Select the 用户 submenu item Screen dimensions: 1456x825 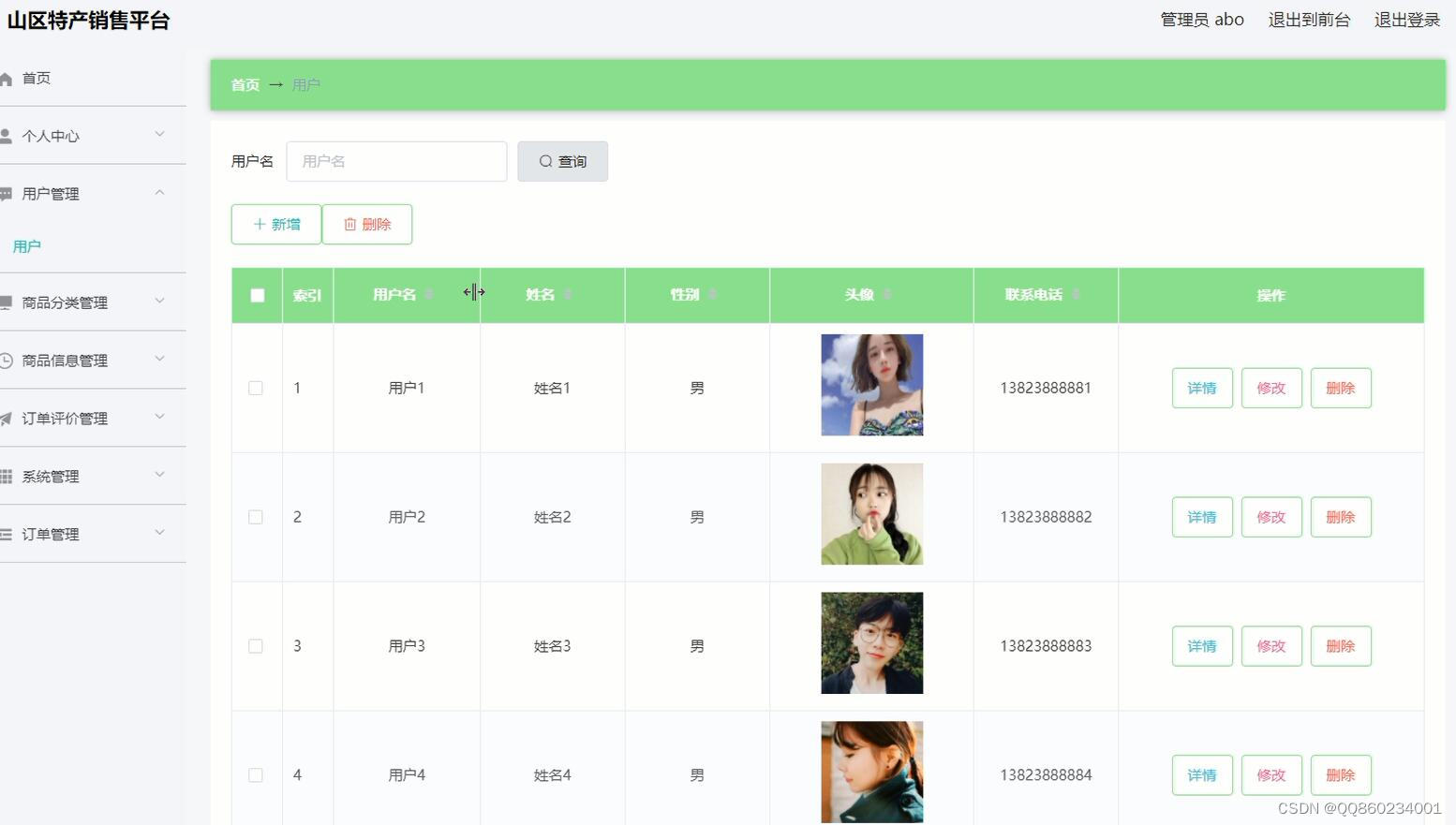(26, 246)
